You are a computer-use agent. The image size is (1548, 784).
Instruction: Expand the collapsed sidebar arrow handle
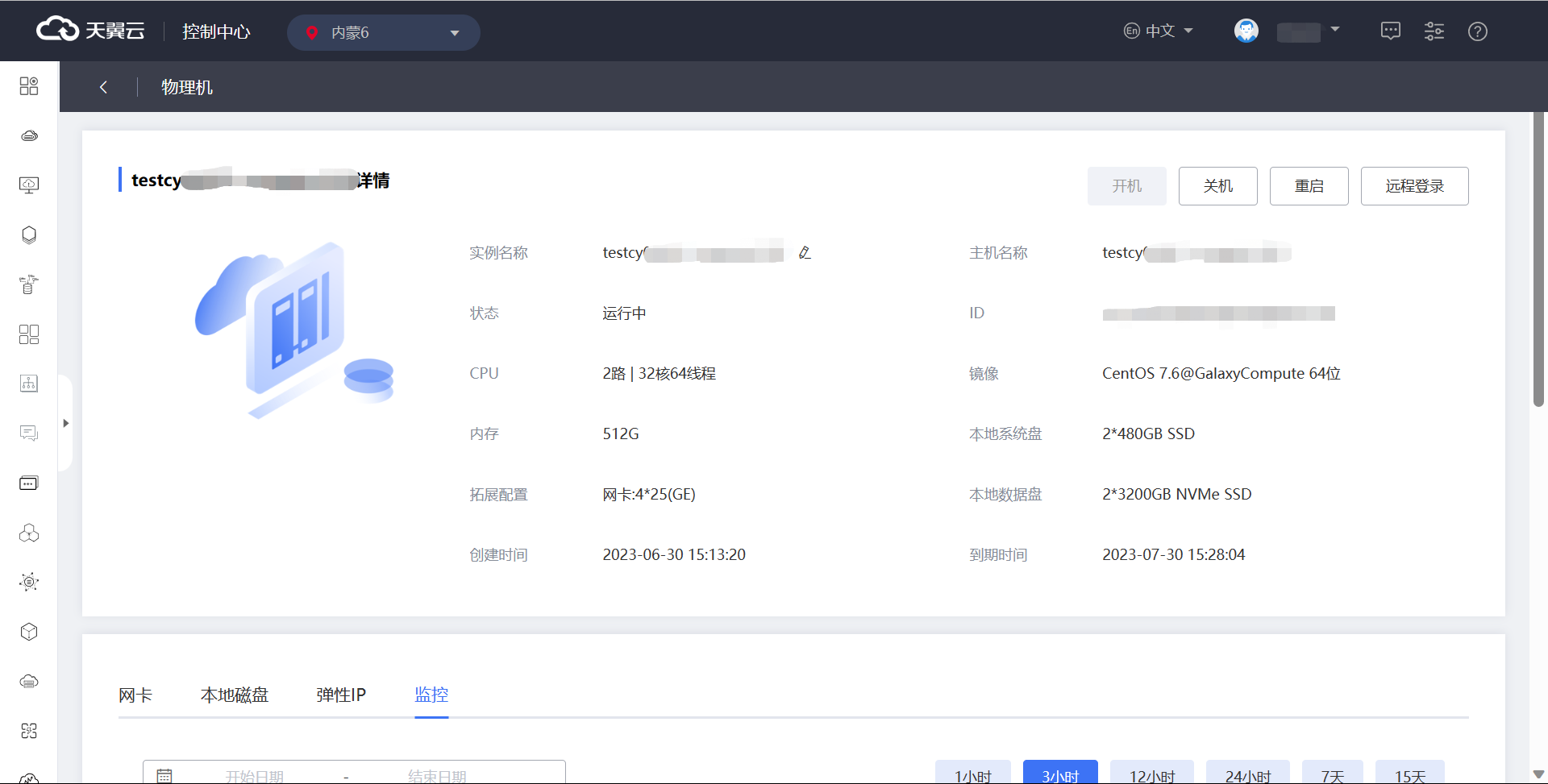[x=65, y=423]
